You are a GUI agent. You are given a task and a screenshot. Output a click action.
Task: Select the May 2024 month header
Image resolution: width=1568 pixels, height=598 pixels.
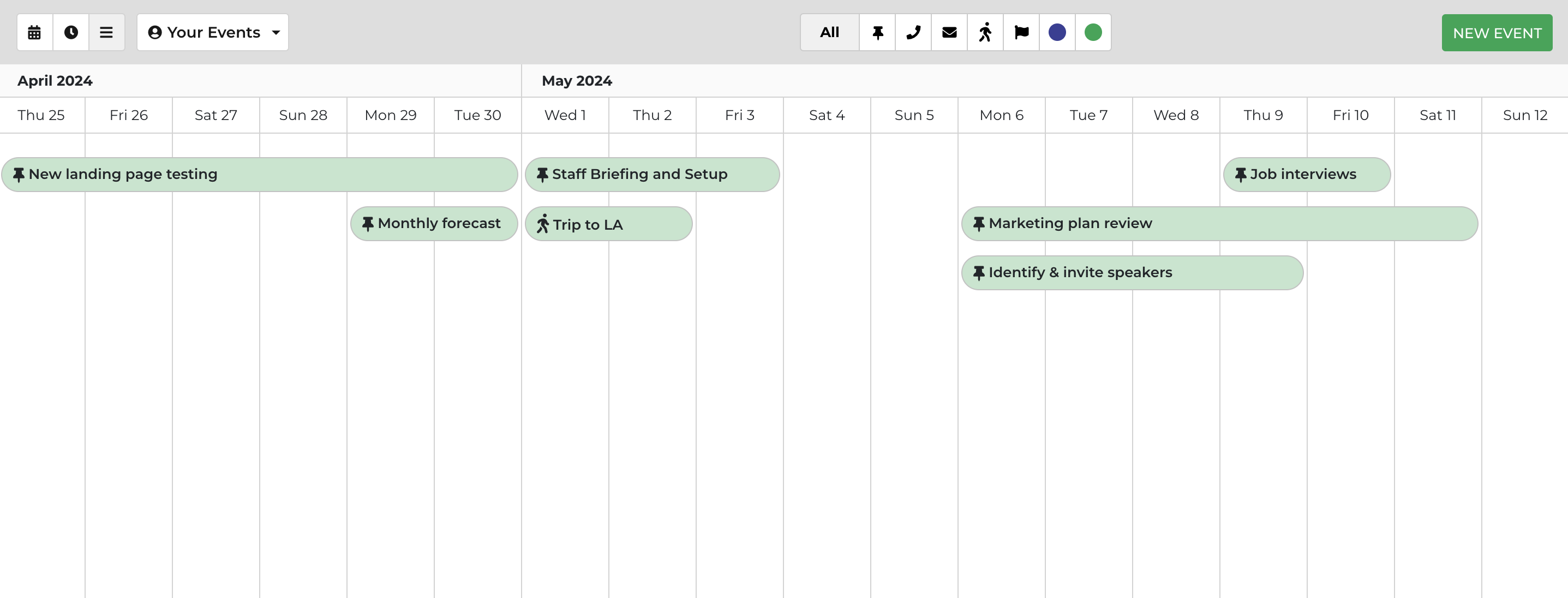pyautogui.click(x=576, y=80)
